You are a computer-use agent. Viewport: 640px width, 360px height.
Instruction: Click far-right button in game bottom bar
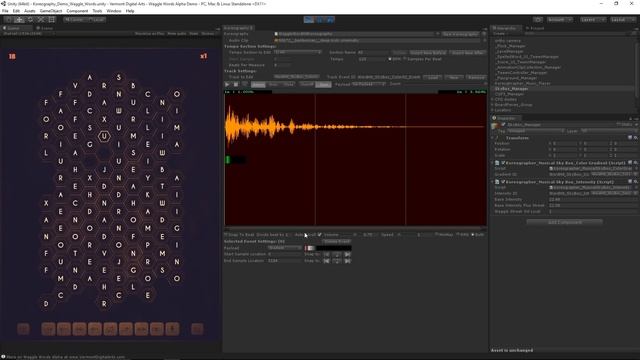pyautogui.click(x=197, y=329)
